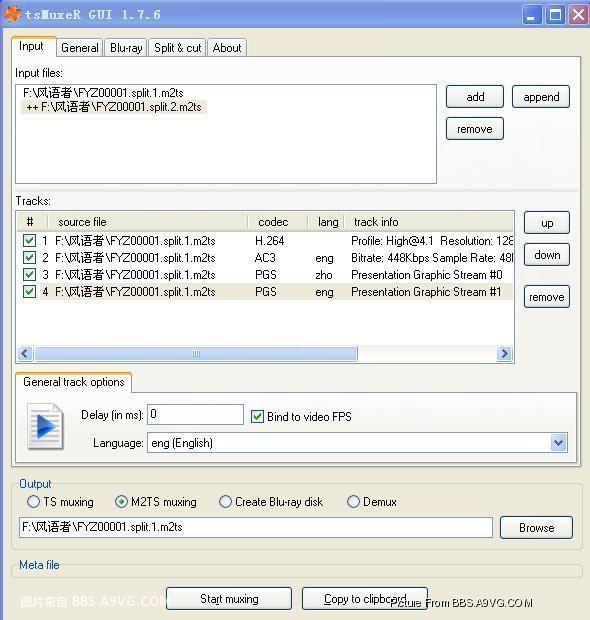This screenshot has width=590, height=620.
Task: Click the tracks list right scroll arrow
Action: click(x=504, y=353)
